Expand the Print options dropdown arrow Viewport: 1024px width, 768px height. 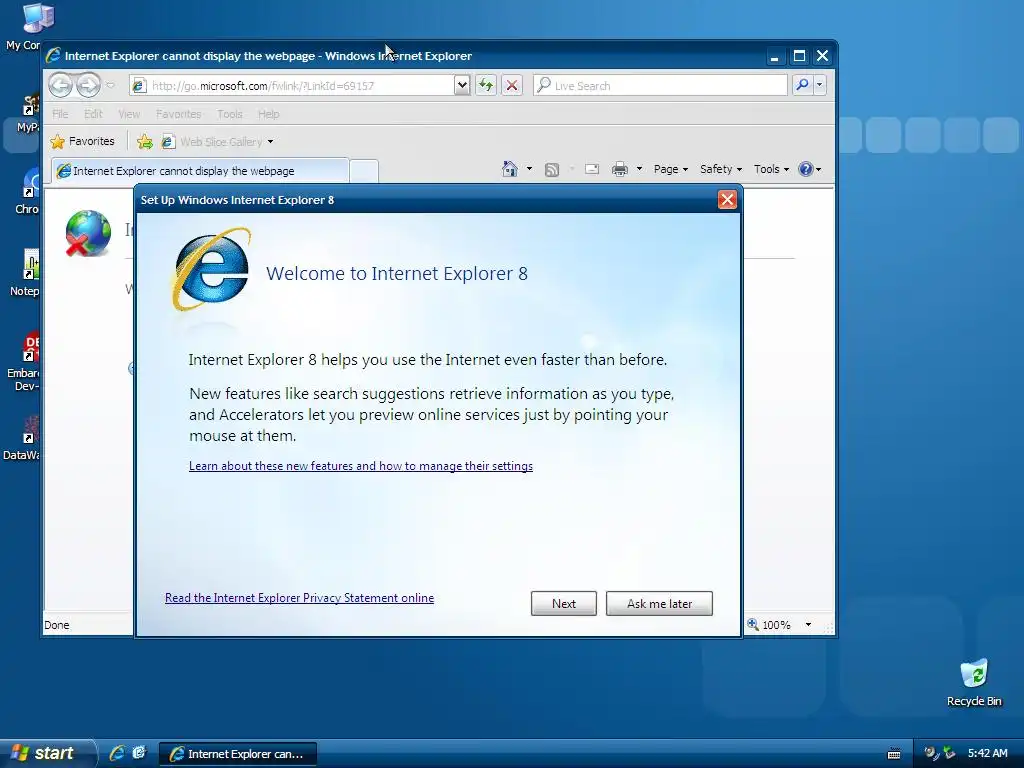click(x=639, y=169)
